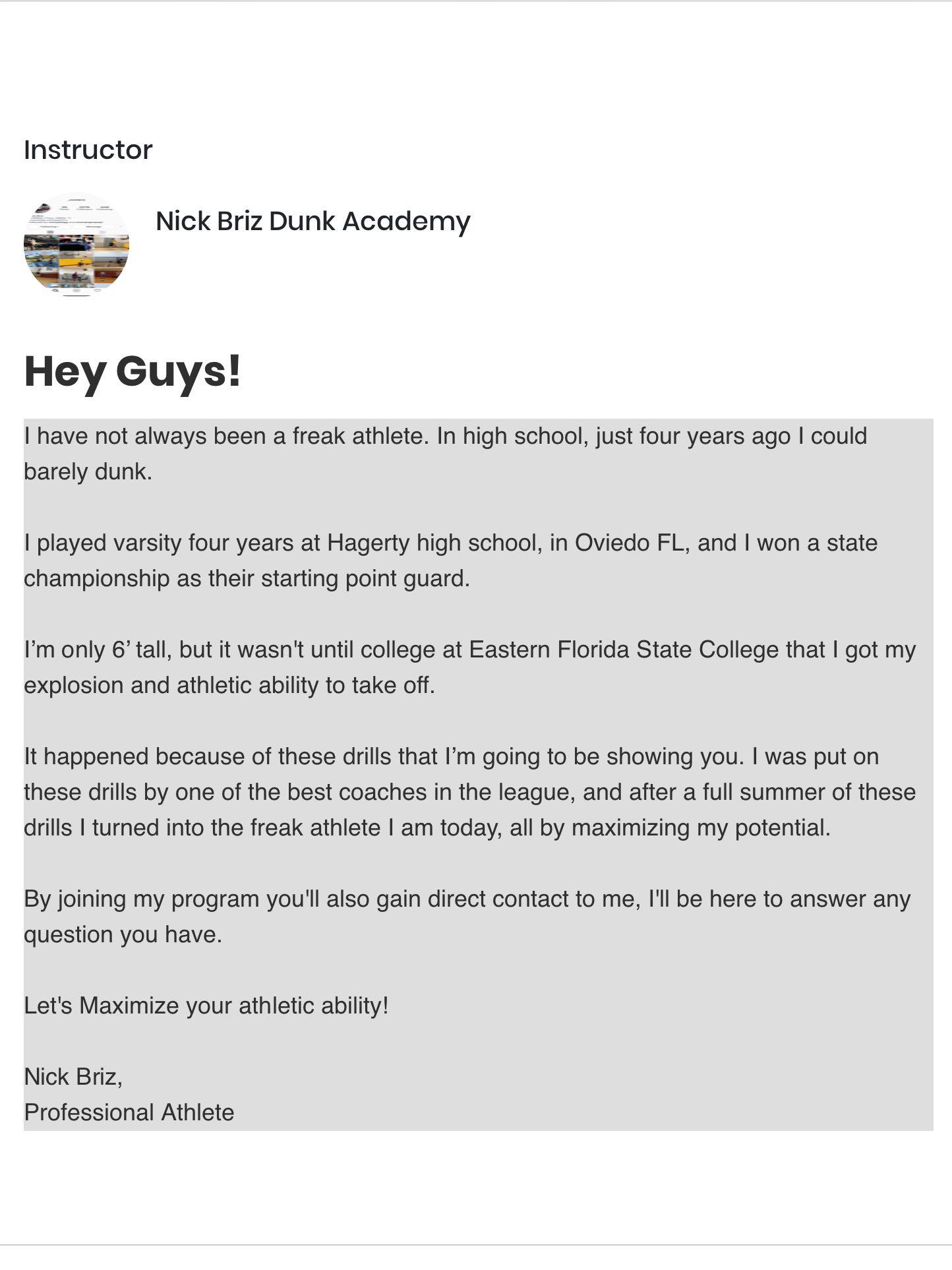Select the paragraph about drills from coaches
Viewport: 952px width, 1270px height.
[x=470, y=792]
